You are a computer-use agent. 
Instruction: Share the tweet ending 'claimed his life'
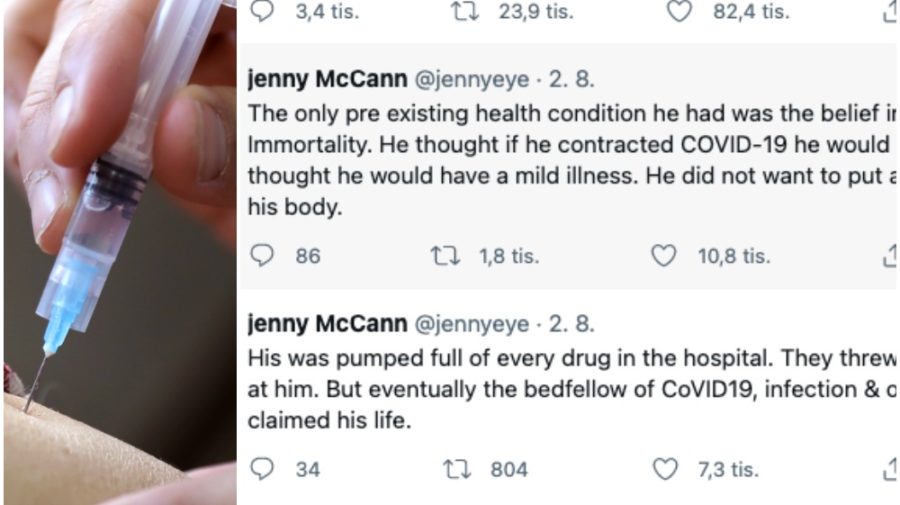coord(890,468)
